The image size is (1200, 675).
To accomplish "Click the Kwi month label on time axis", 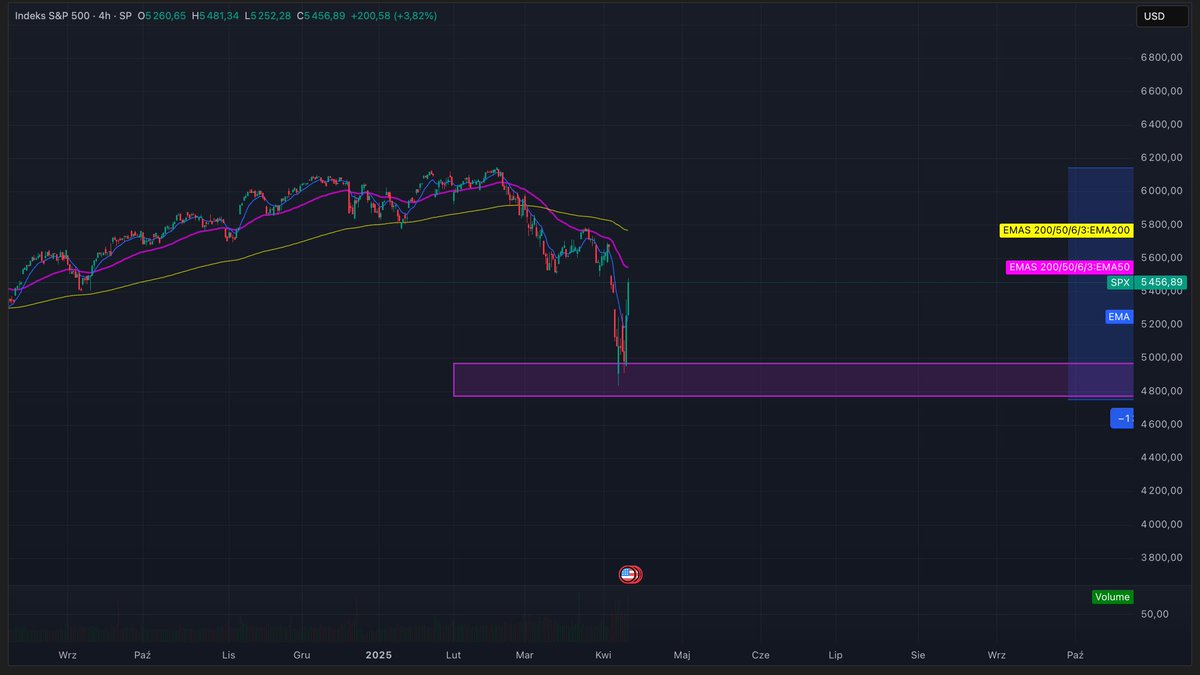I will [603, 655].
